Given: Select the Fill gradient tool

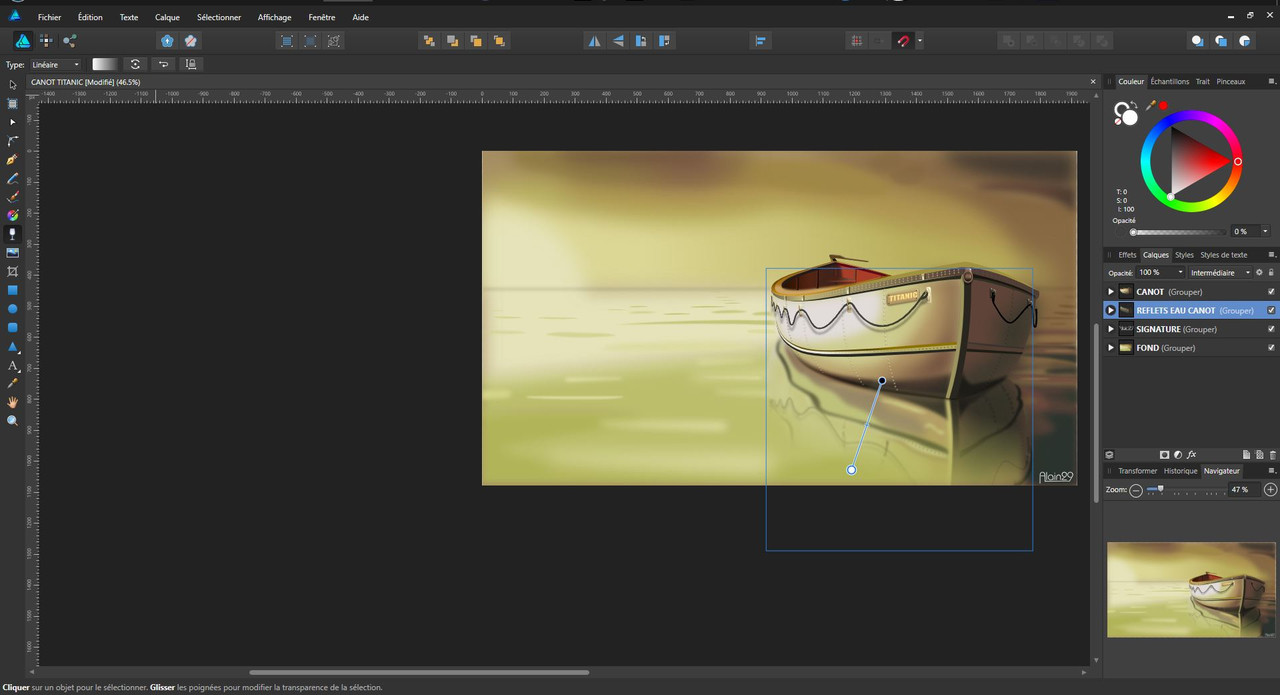Looking at the screenshot, I should (x=12, y=215).
